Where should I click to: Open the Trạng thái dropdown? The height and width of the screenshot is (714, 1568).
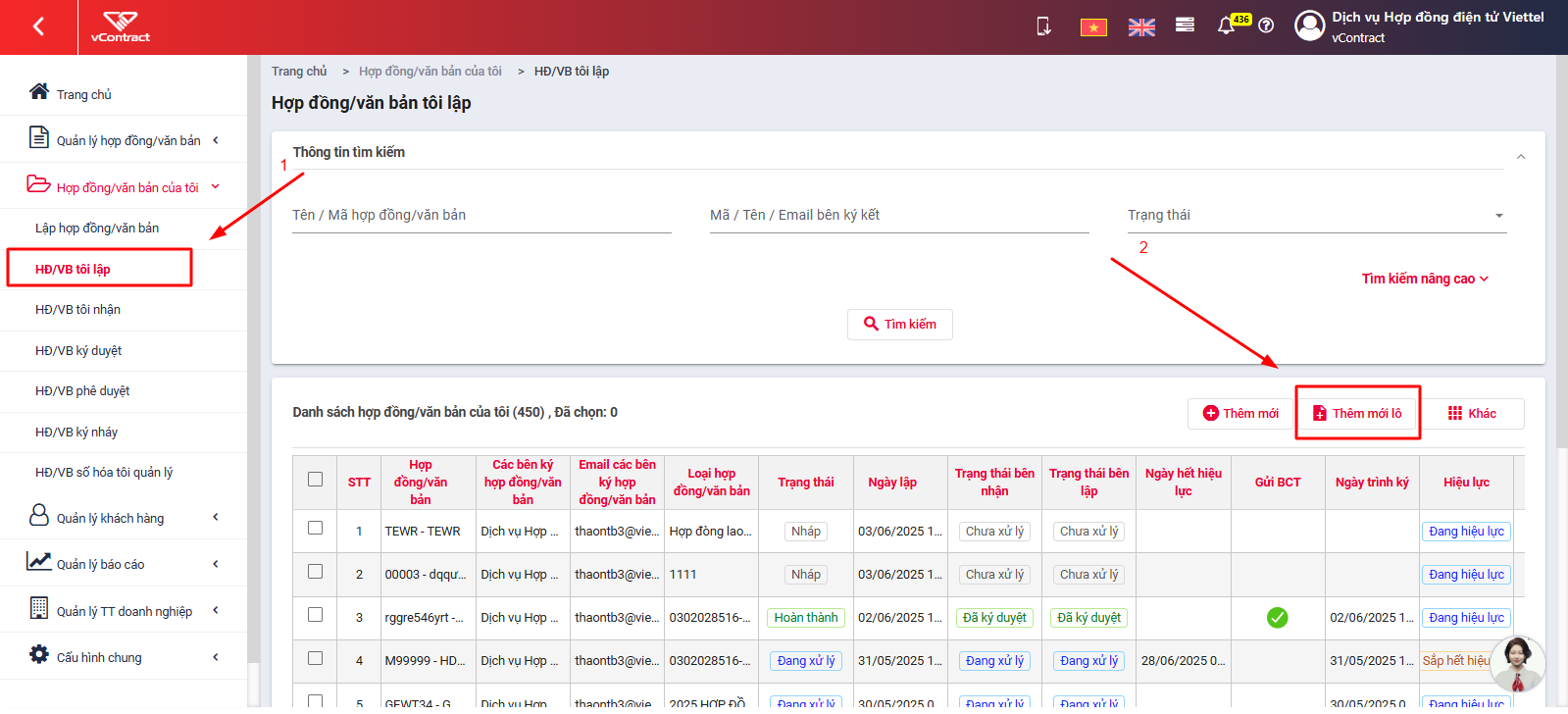tap(1316, 216)
